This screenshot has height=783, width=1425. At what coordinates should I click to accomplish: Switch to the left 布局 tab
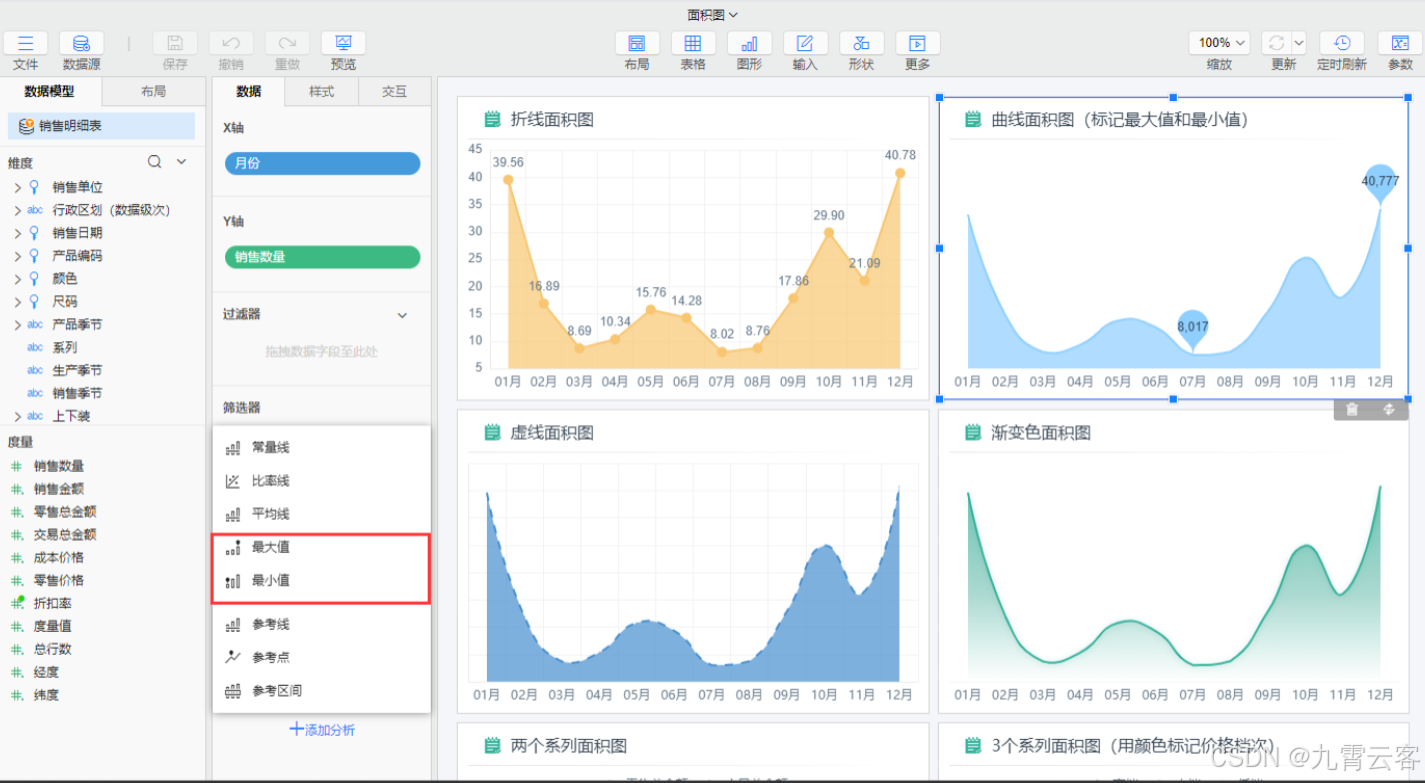(153, 92)
